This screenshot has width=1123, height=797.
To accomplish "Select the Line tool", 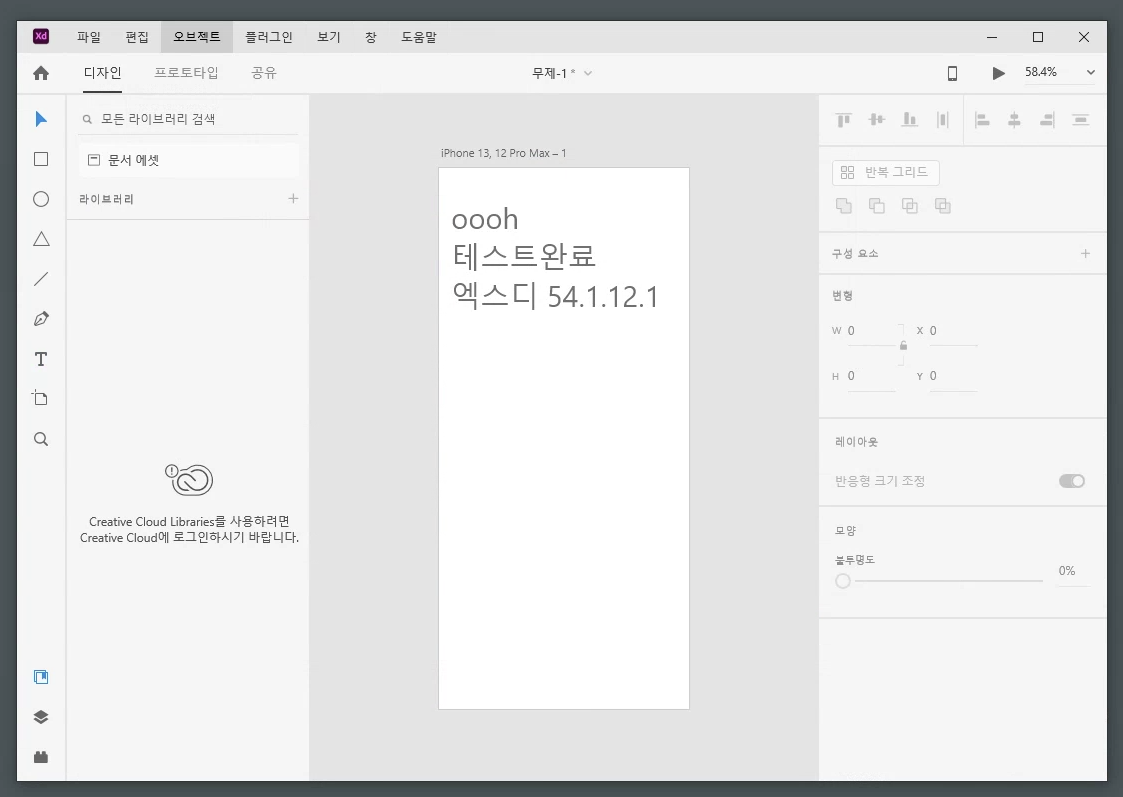I will pyautogui.click(x=41, y=279).
